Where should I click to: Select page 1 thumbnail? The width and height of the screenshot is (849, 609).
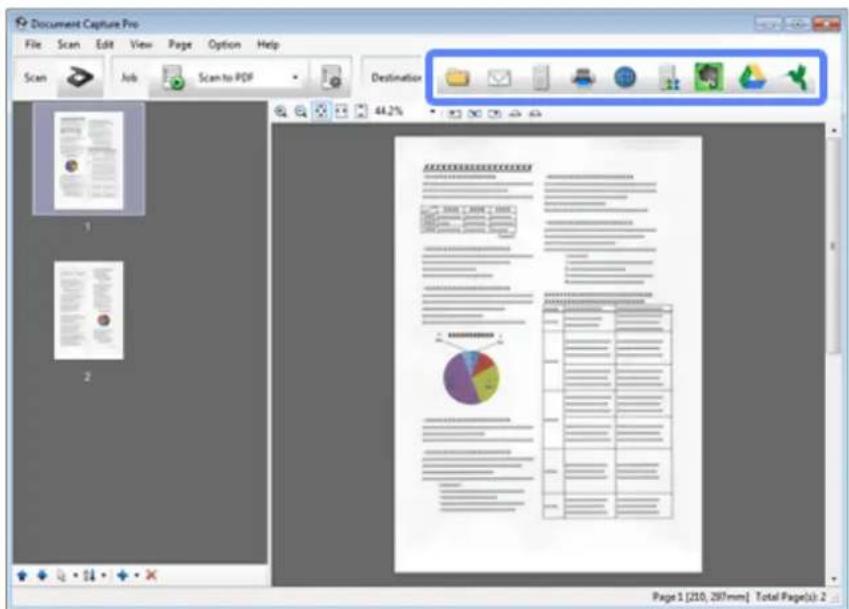(89, 160)
